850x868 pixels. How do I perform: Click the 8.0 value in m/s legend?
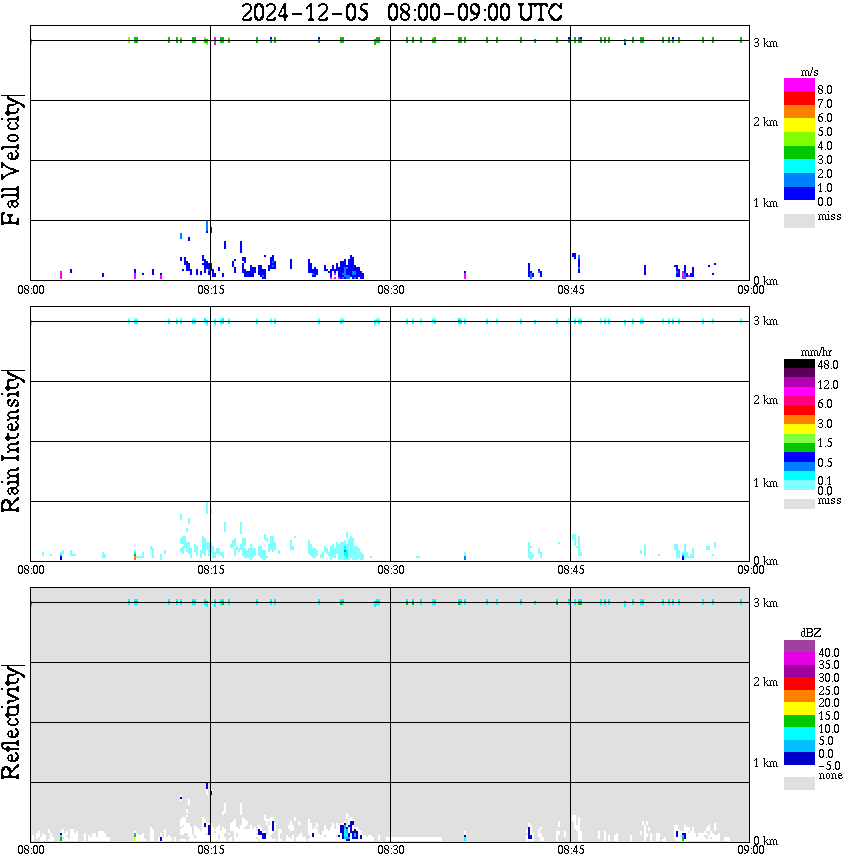pyautogui.click(x=825, y=90)
